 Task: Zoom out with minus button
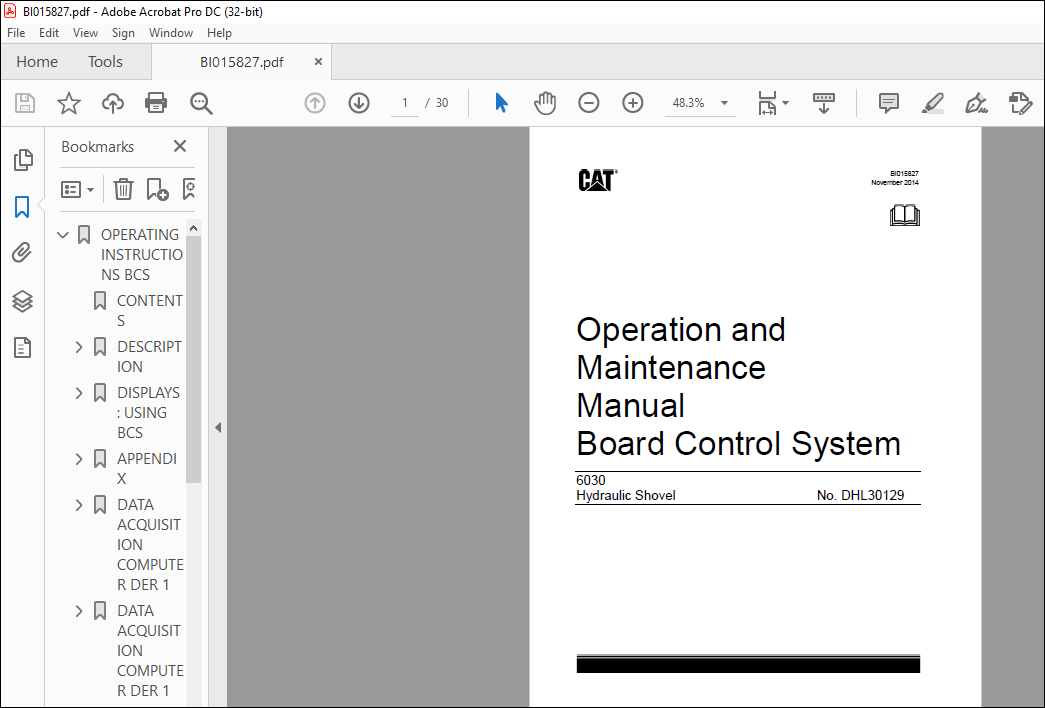(x=588, y=103)
